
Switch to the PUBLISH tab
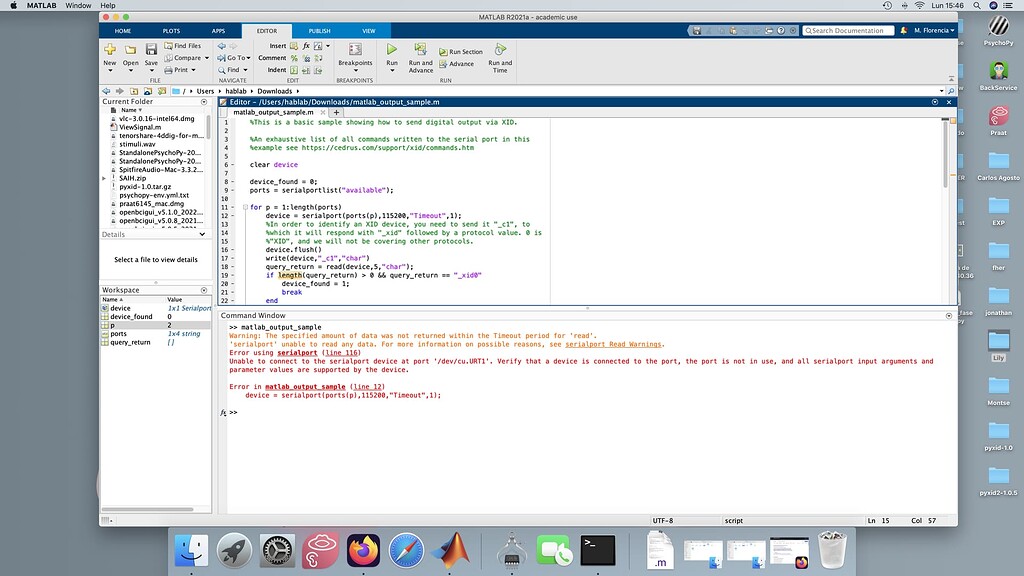point(318,30)
